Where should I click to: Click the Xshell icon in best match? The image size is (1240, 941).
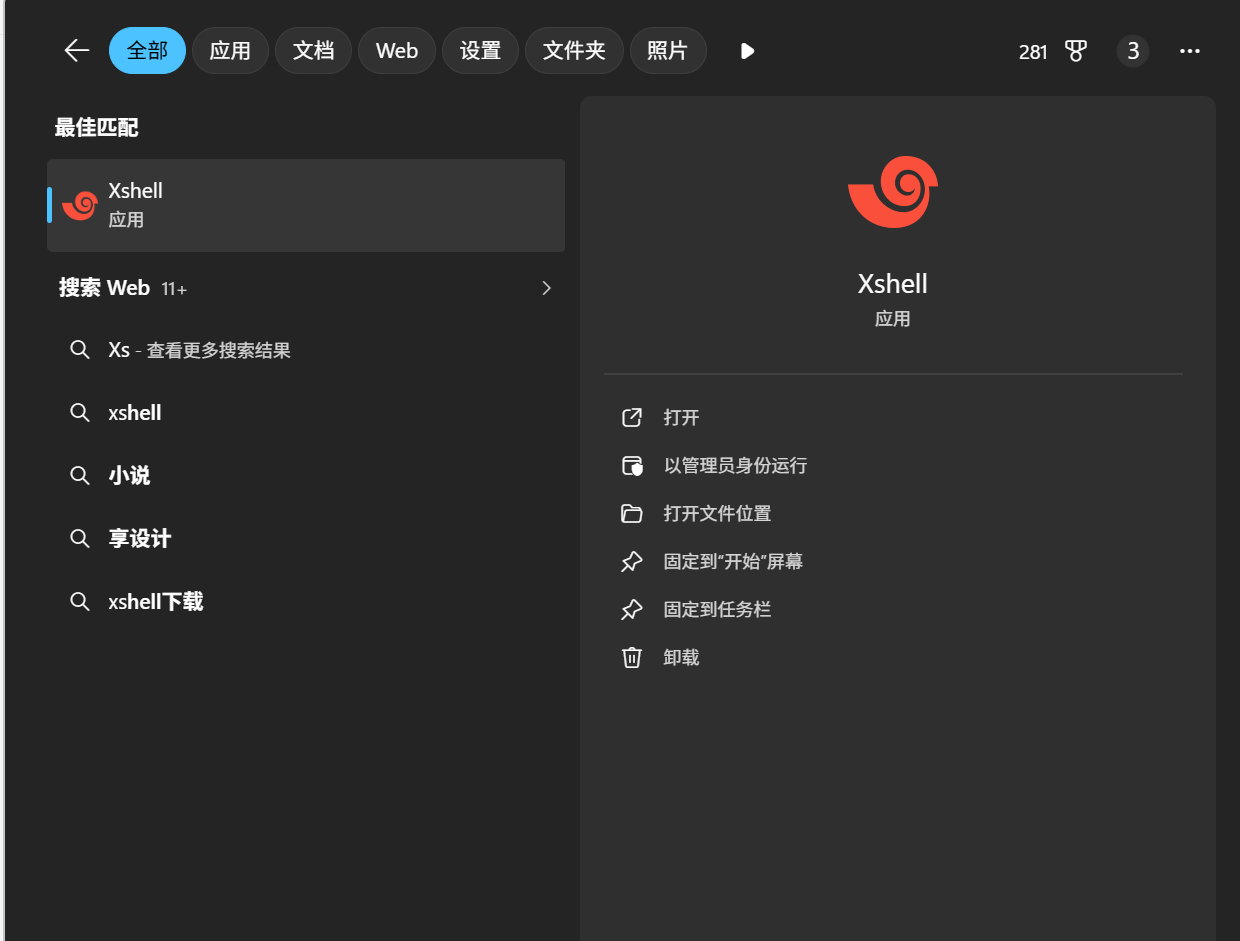pyautogui.click(x=79, y=205)
